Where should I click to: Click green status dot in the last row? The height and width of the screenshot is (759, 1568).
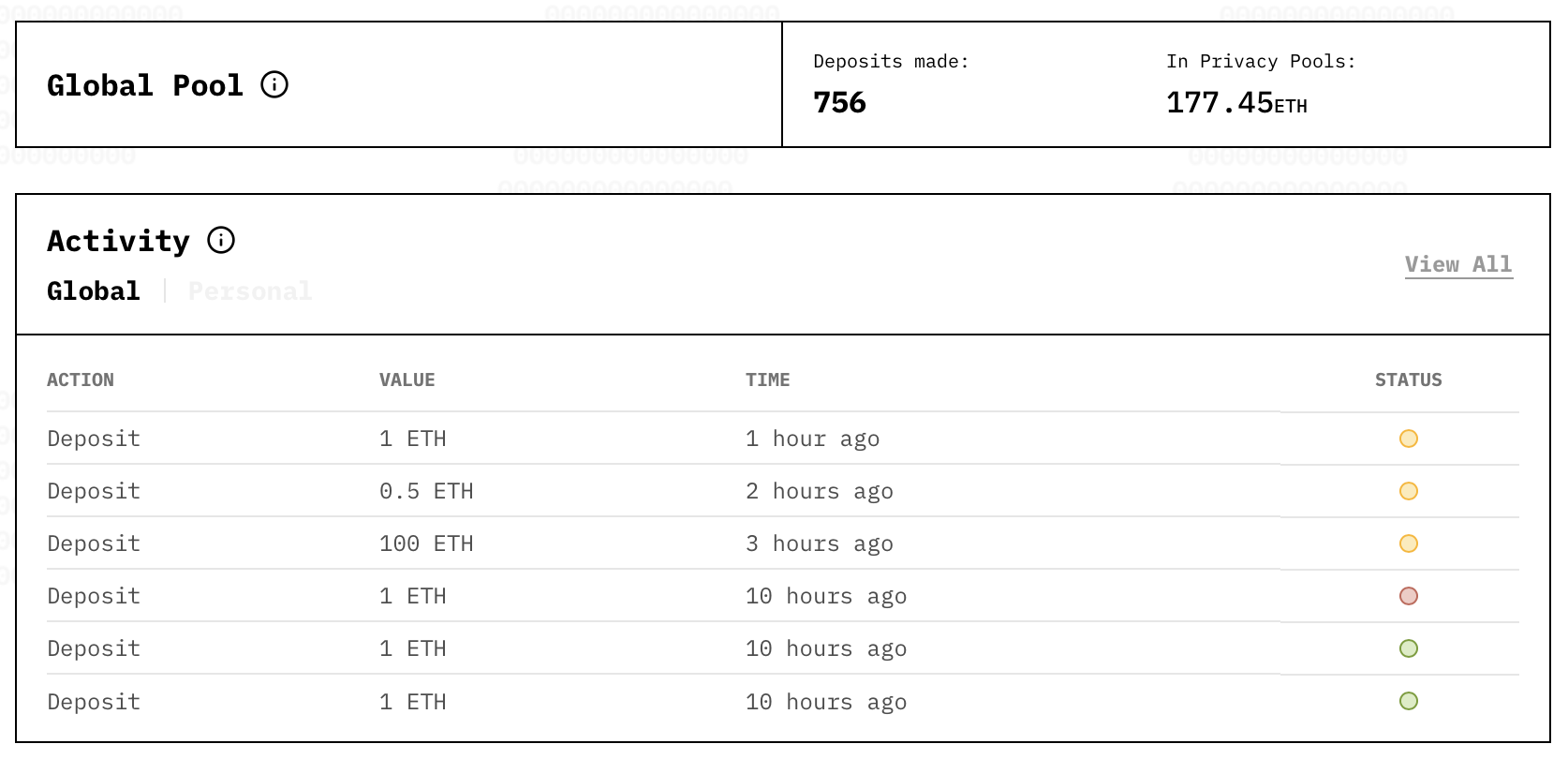tap(1408, 701)
